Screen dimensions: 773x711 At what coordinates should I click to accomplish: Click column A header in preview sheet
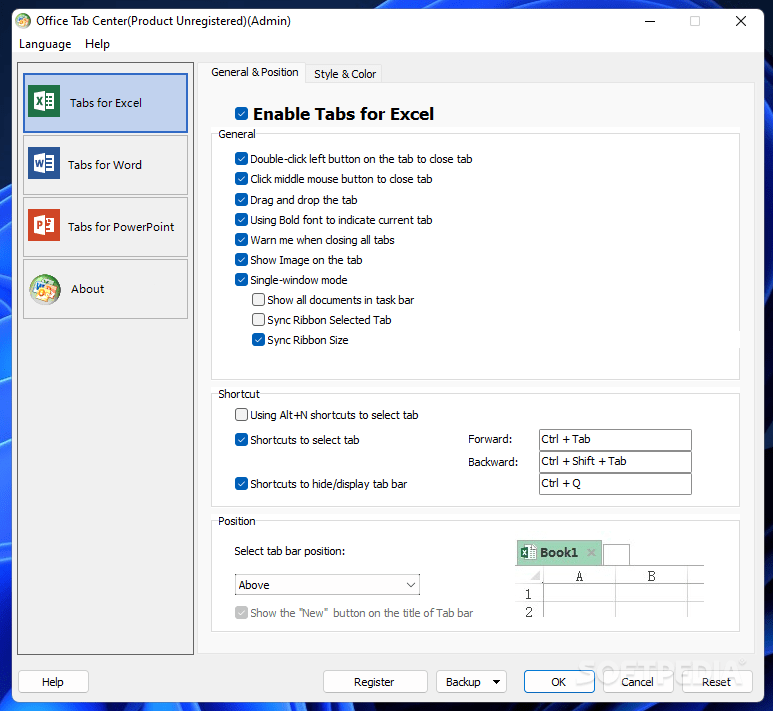tap(579, 576)
